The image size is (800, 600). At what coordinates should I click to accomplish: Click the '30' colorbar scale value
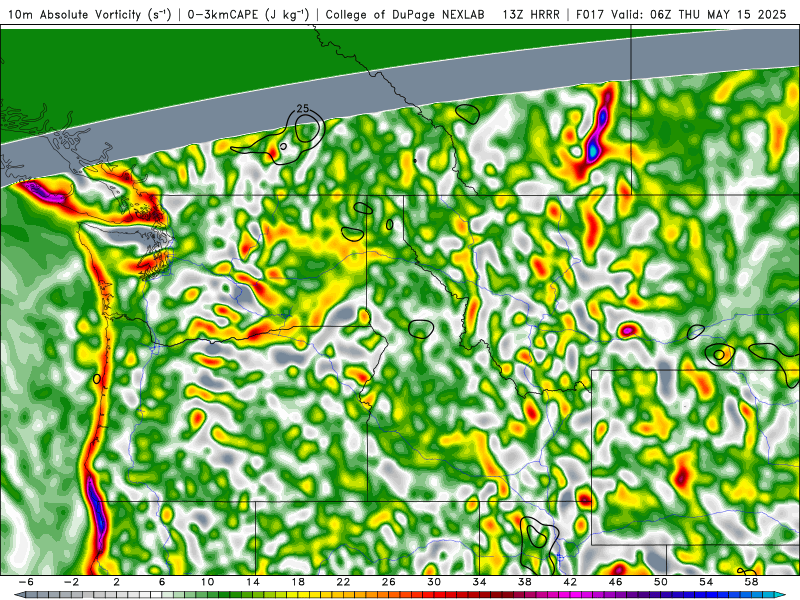coord(434,582)
